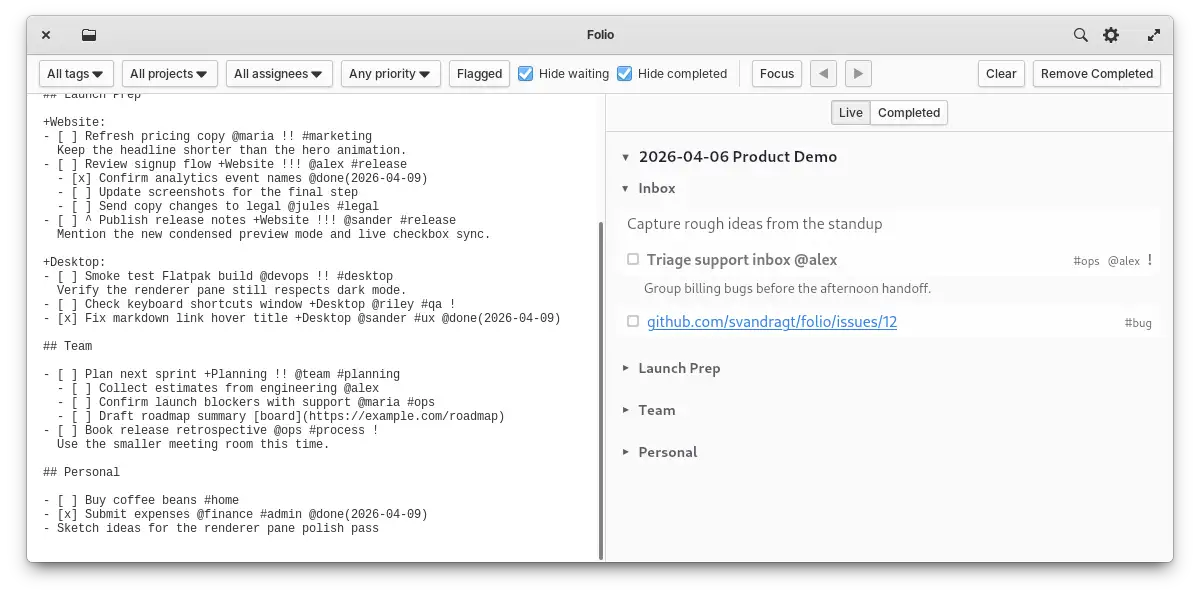Go to previous focus item arrow
This screenshot has height=602, width=1200.
click(x=823, y=73)
